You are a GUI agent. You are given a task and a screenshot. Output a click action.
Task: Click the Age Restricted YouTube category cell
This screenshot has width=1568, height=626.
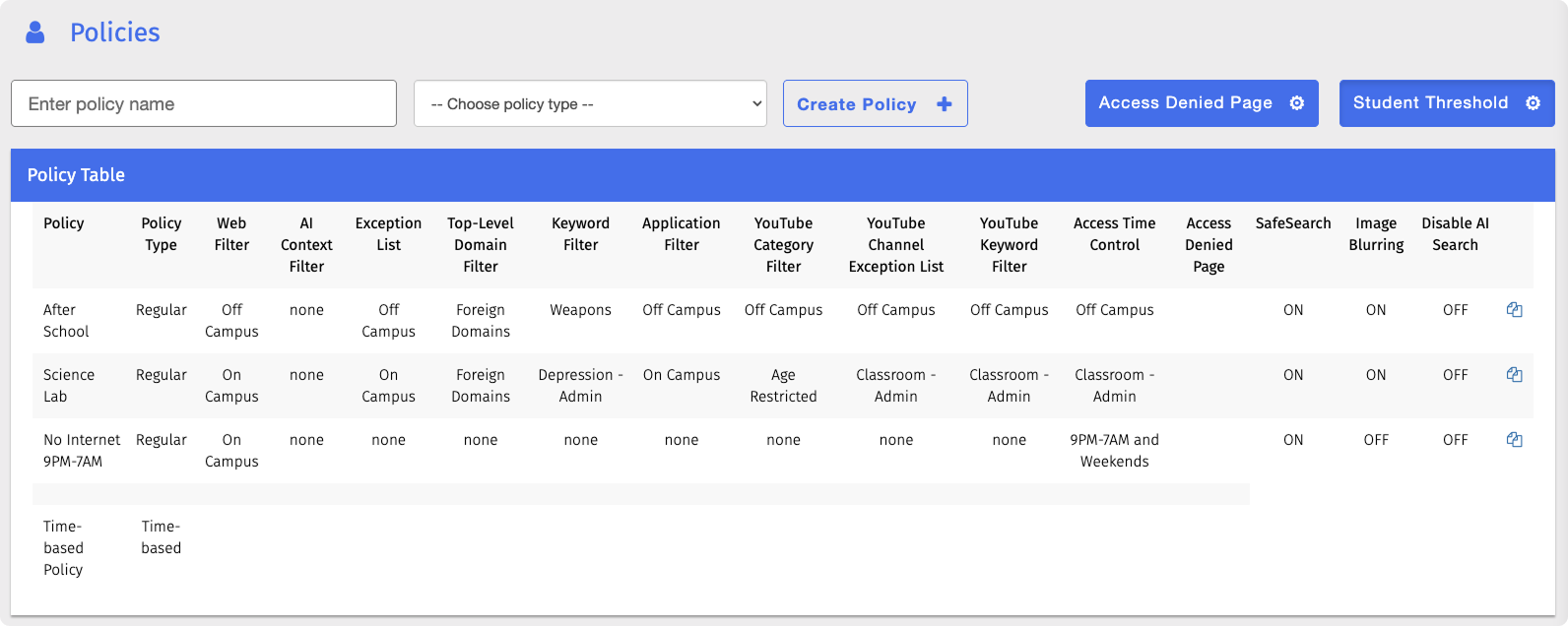pyautogui.click(x=784, y=386)
